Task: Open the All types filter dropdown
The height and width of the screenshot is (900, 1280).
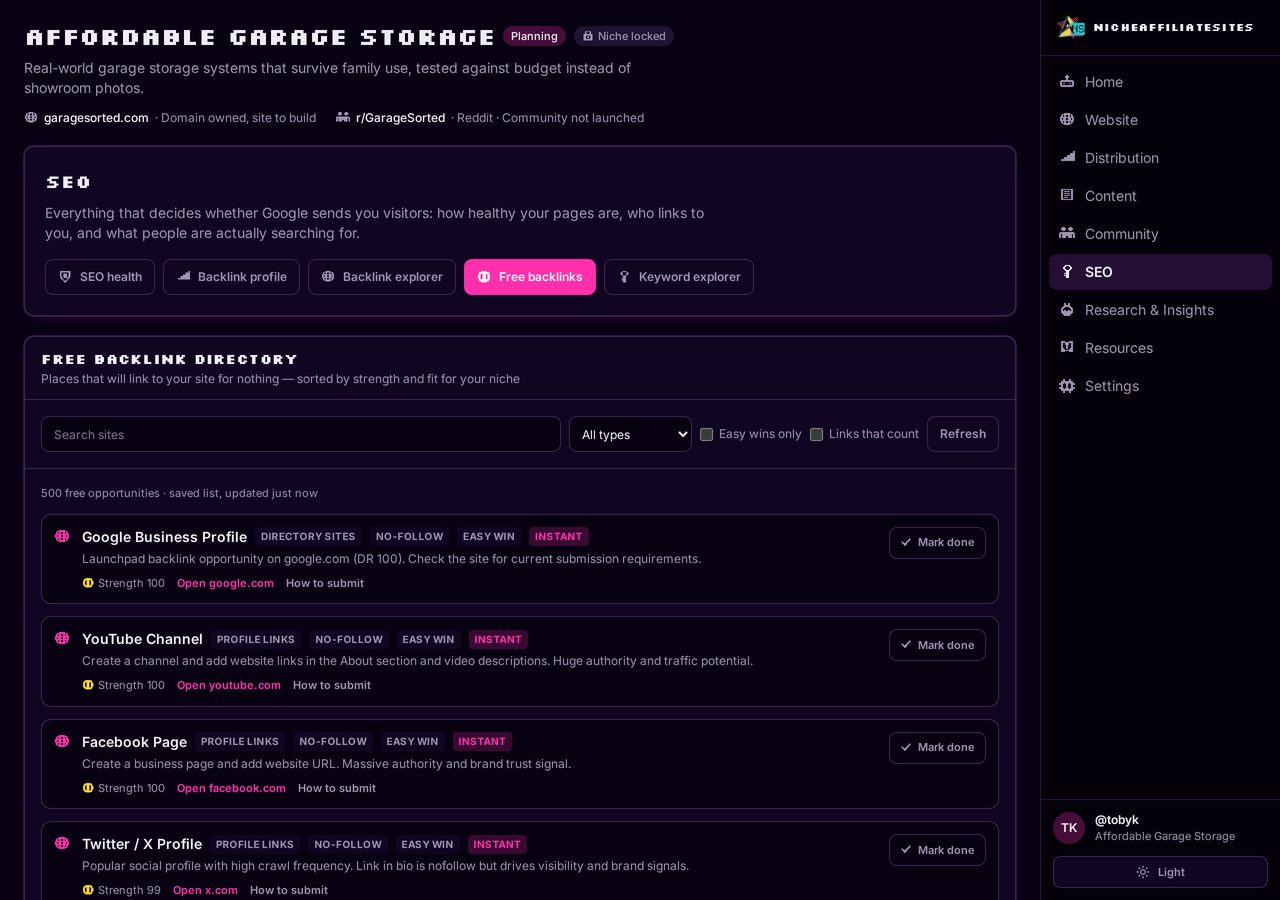Action: coord(630,434)
